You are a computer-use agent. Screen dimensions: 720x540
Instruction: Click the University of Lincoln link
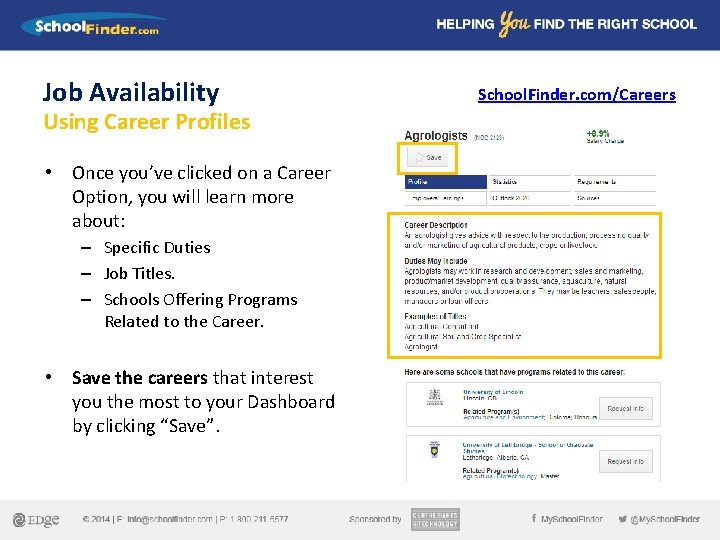493,392
